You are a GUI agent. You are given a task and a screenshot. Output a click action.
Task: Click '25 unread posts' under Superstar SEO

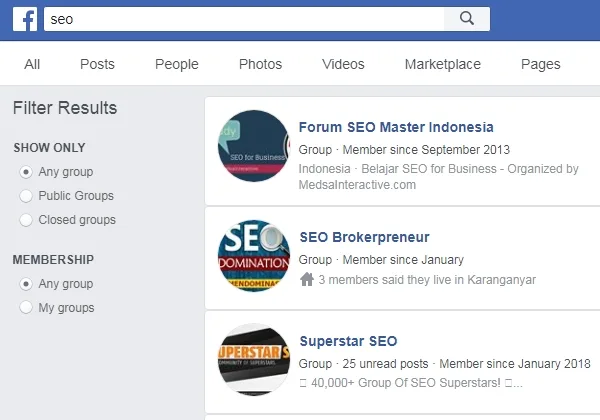385,363
